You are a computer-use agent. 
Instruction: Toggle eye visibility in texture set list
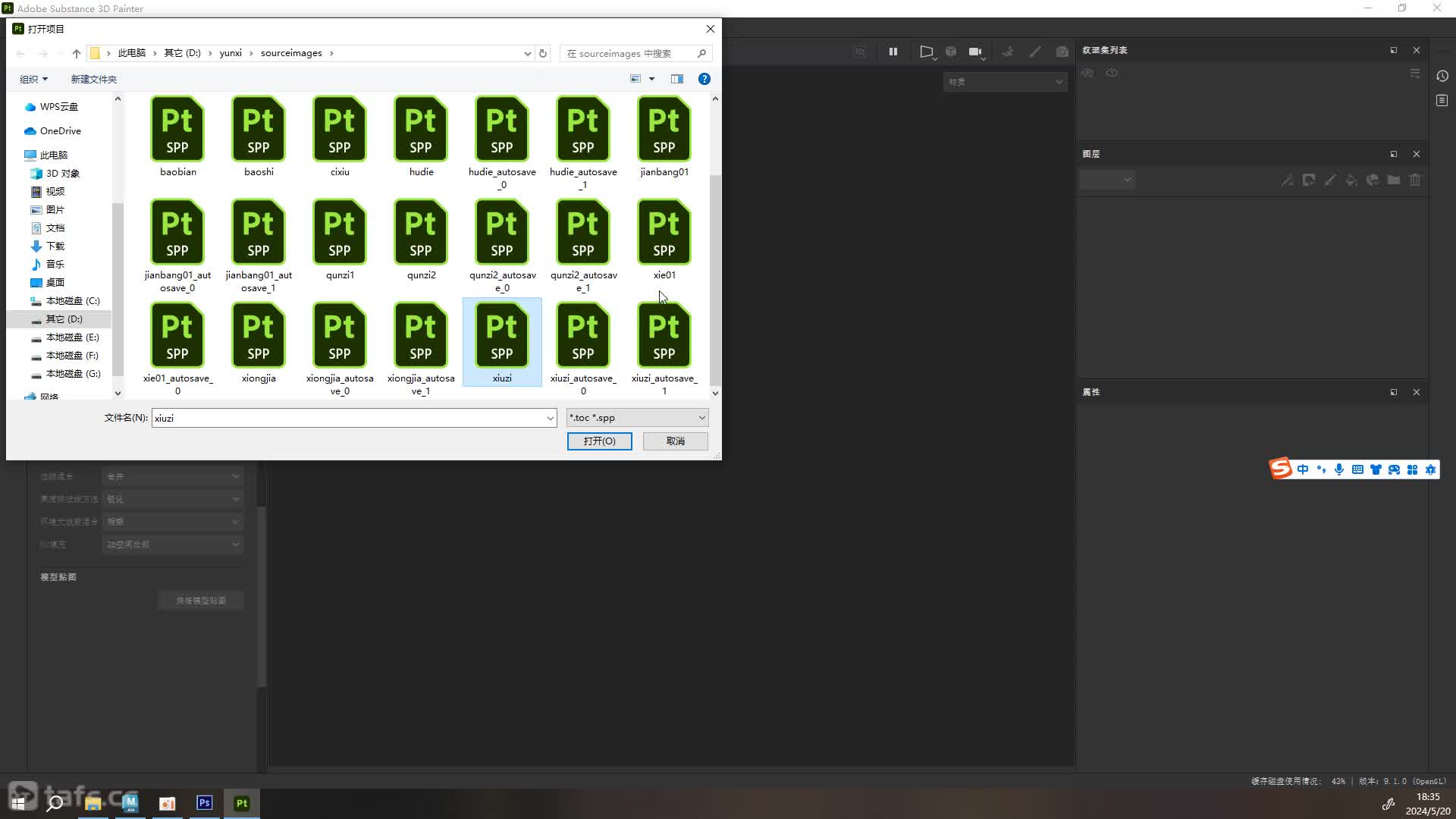click(1112, 74)
